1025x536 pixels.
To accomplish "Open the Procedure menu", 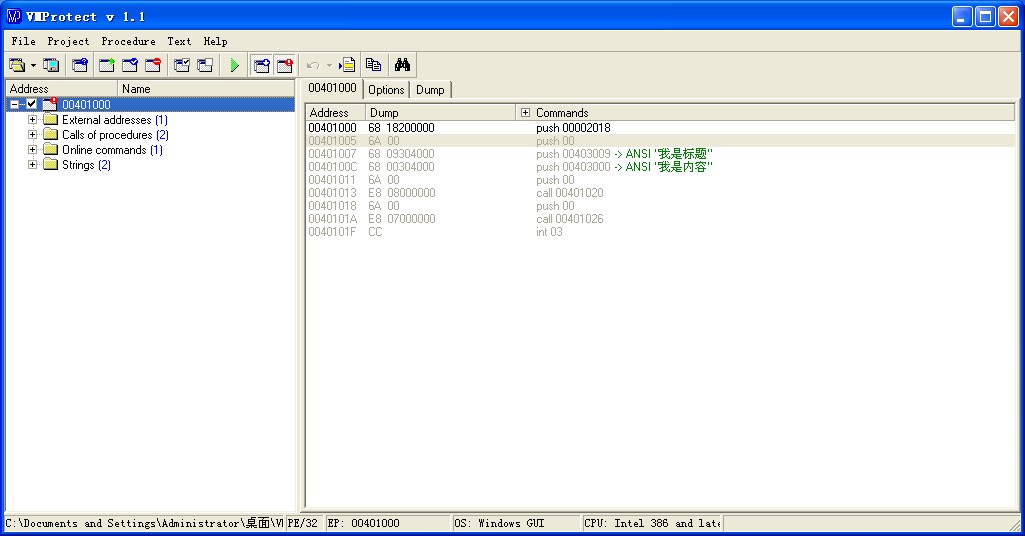I will point(128,41).
